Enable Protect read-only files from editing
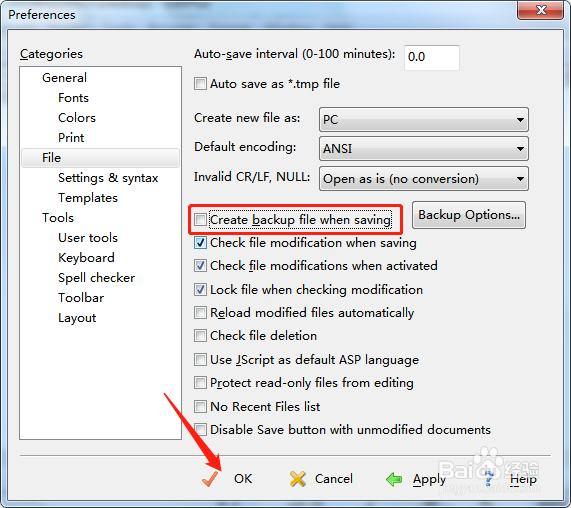The height and width of the screenshot is (508, 571). point(200,383)
